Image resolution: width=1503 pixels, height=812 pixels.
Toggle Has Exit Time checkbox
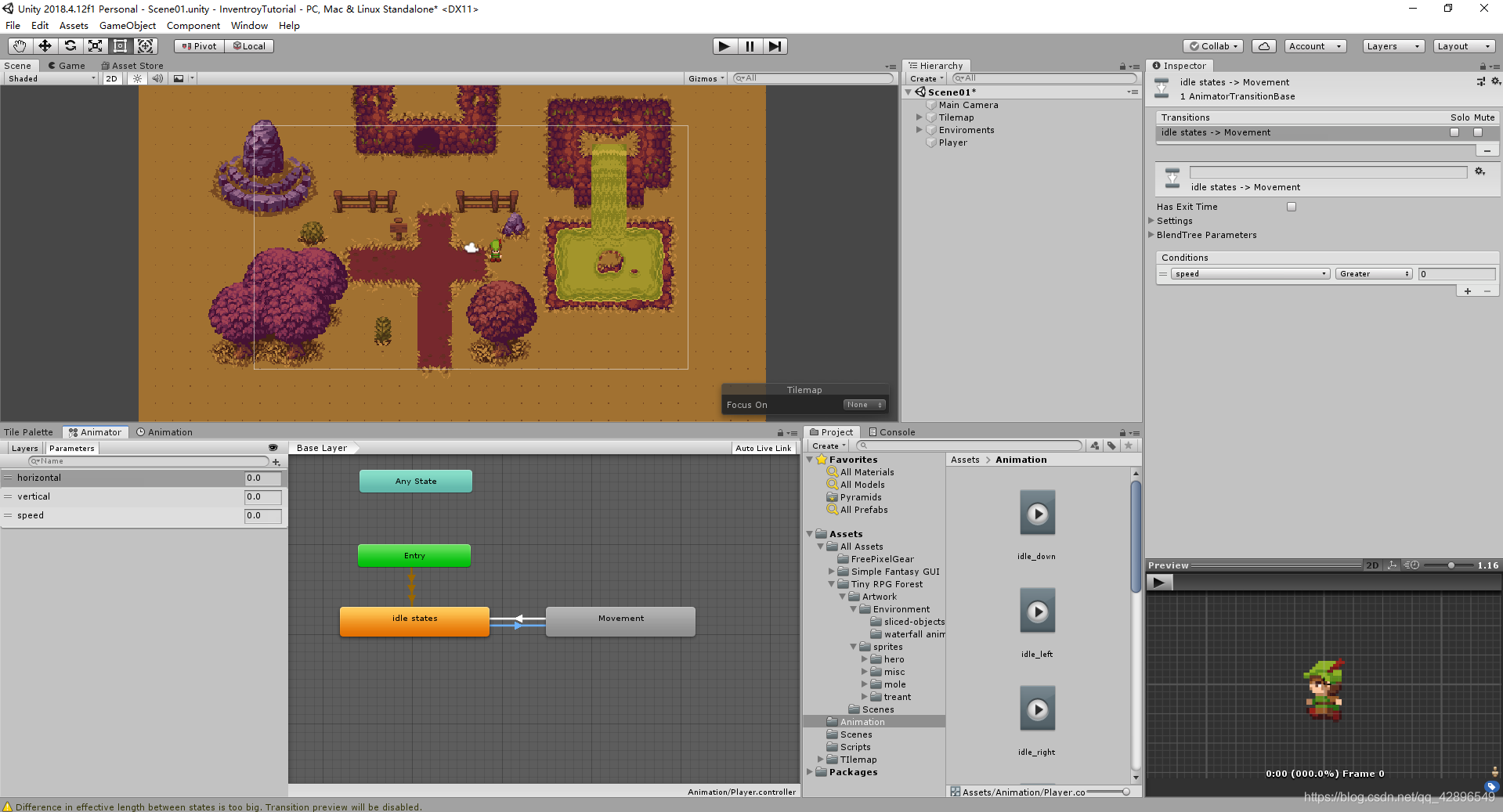tap(1292, 207)
